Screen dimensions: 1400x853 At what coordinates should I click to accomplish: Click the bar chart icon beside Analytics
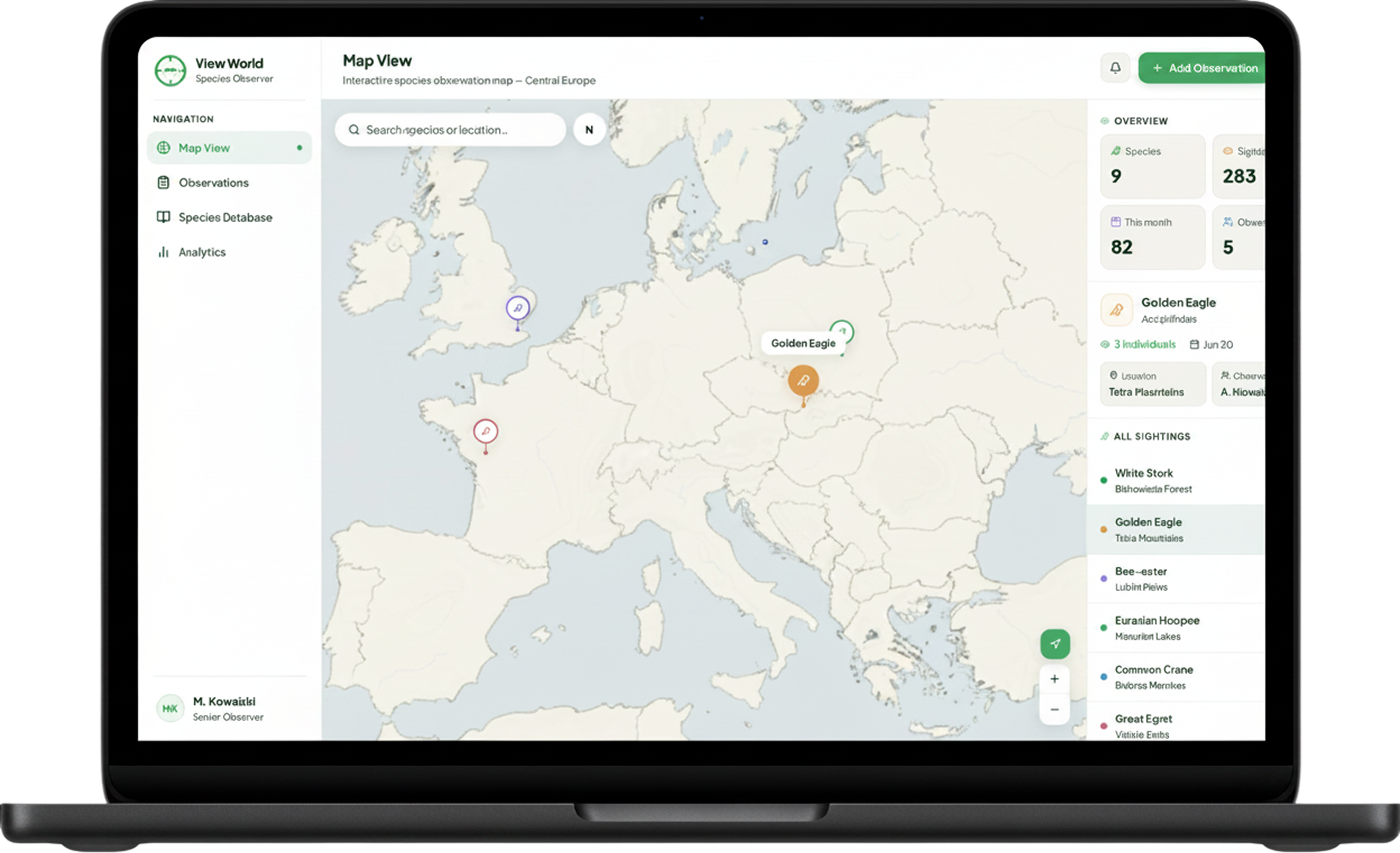pos(163,251)
